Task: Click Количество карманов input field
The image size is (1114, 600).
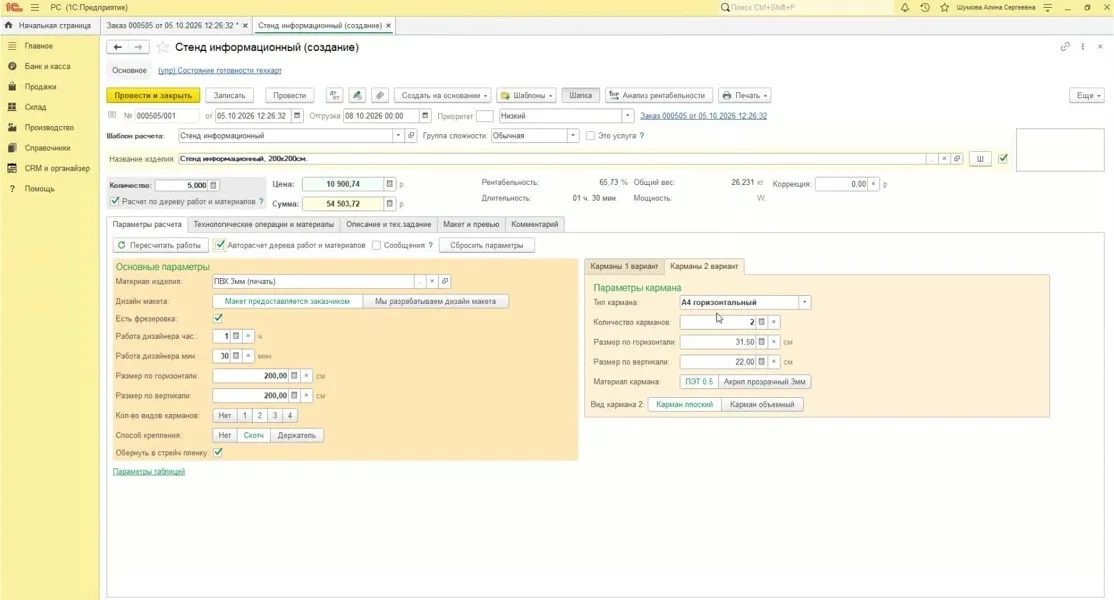Action: [x=718, y=322]
